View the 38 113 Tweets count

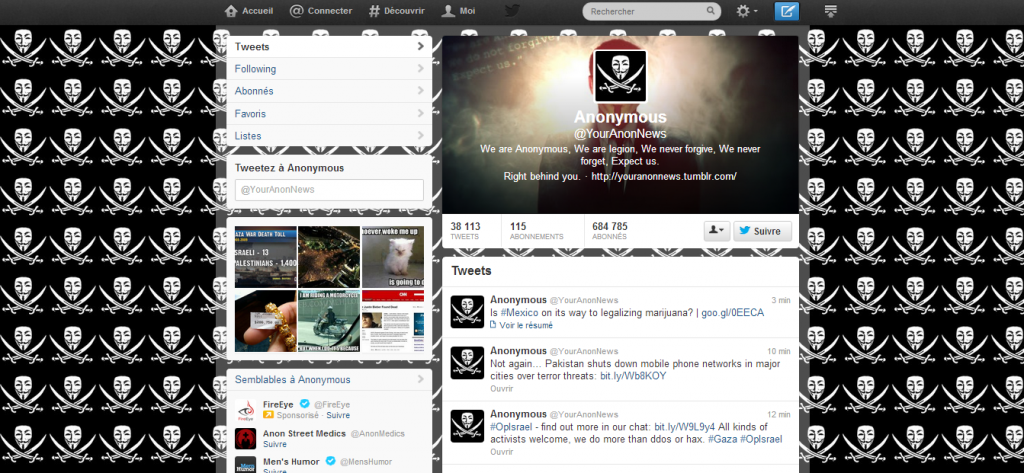point(466,231)
